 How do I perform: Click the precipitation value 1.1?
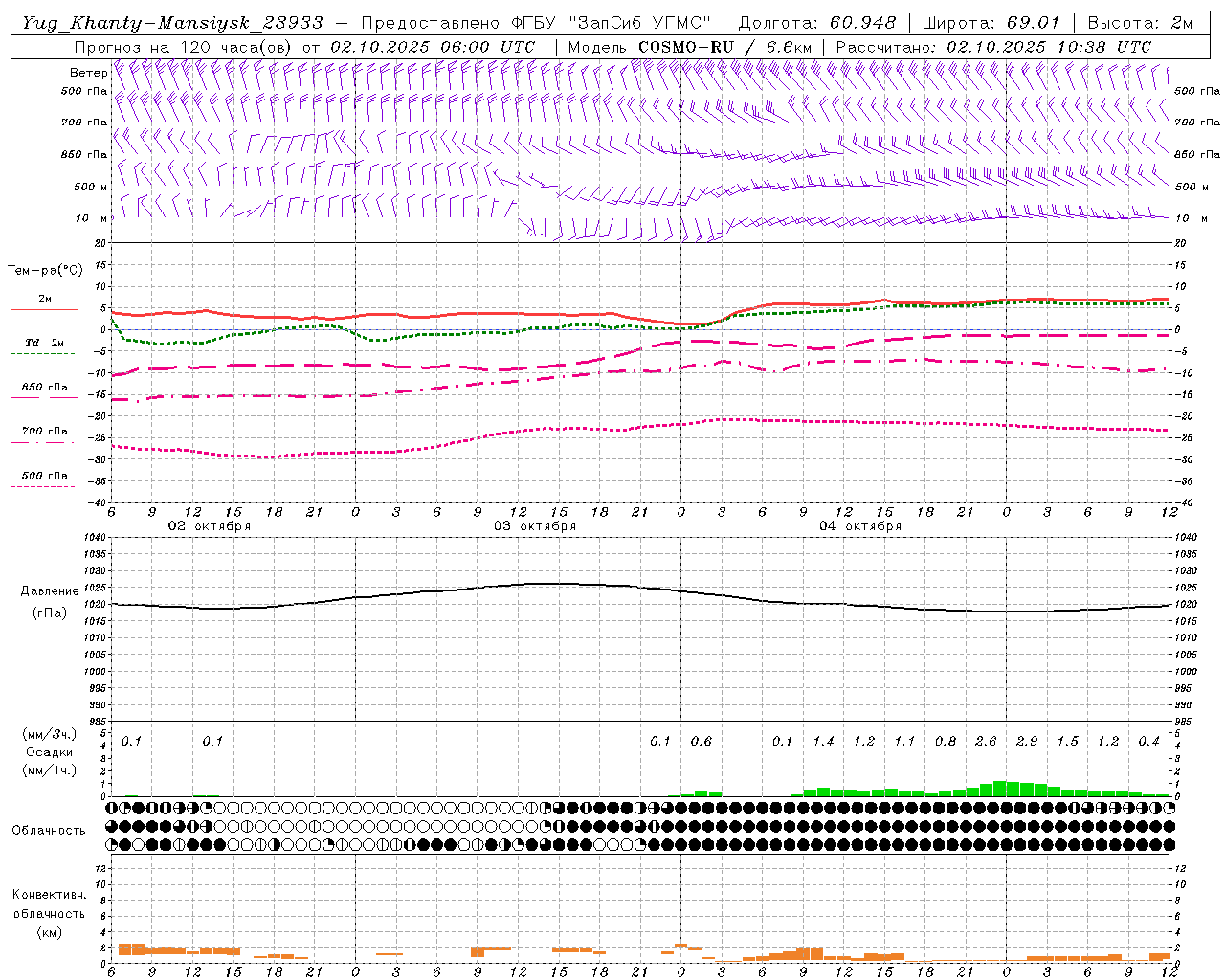(x=904, y=741)
